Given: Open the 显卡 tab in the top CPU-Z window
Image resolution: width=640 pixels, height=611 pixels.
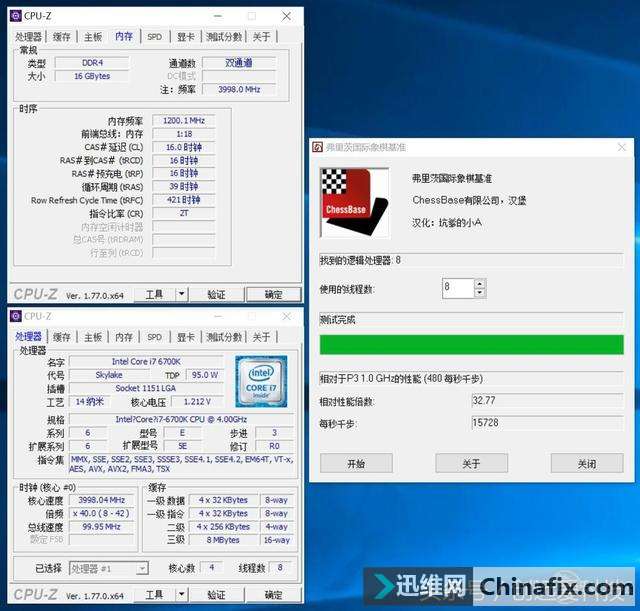Looking at the screenshot, I should (x=186, y=37).
